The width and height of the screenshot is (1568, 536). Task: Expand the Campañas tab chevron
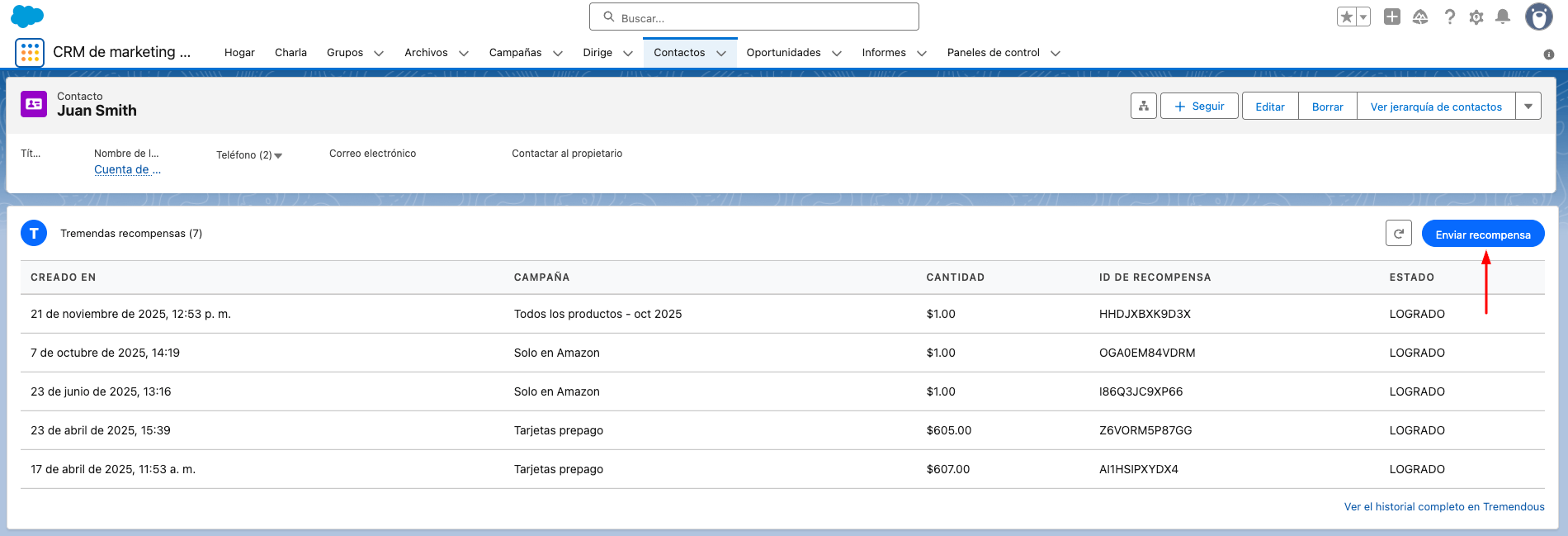[x=558, y=53]
